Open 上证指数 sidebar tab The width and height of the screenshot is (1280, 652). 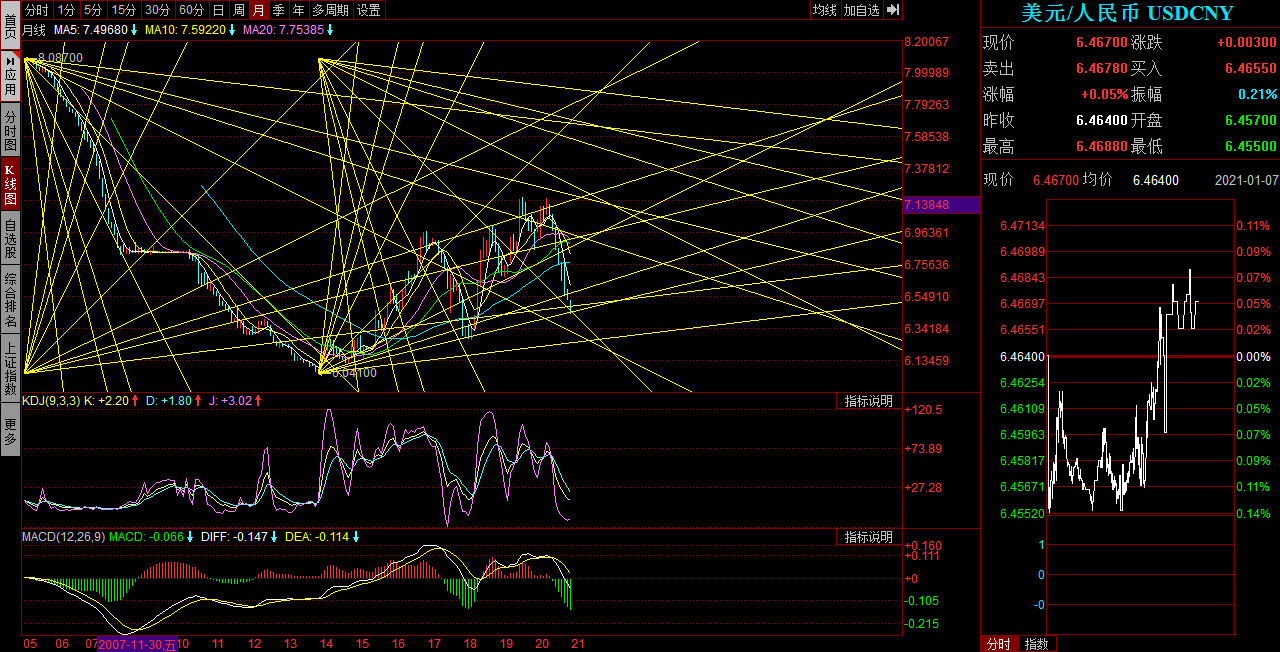10,367
